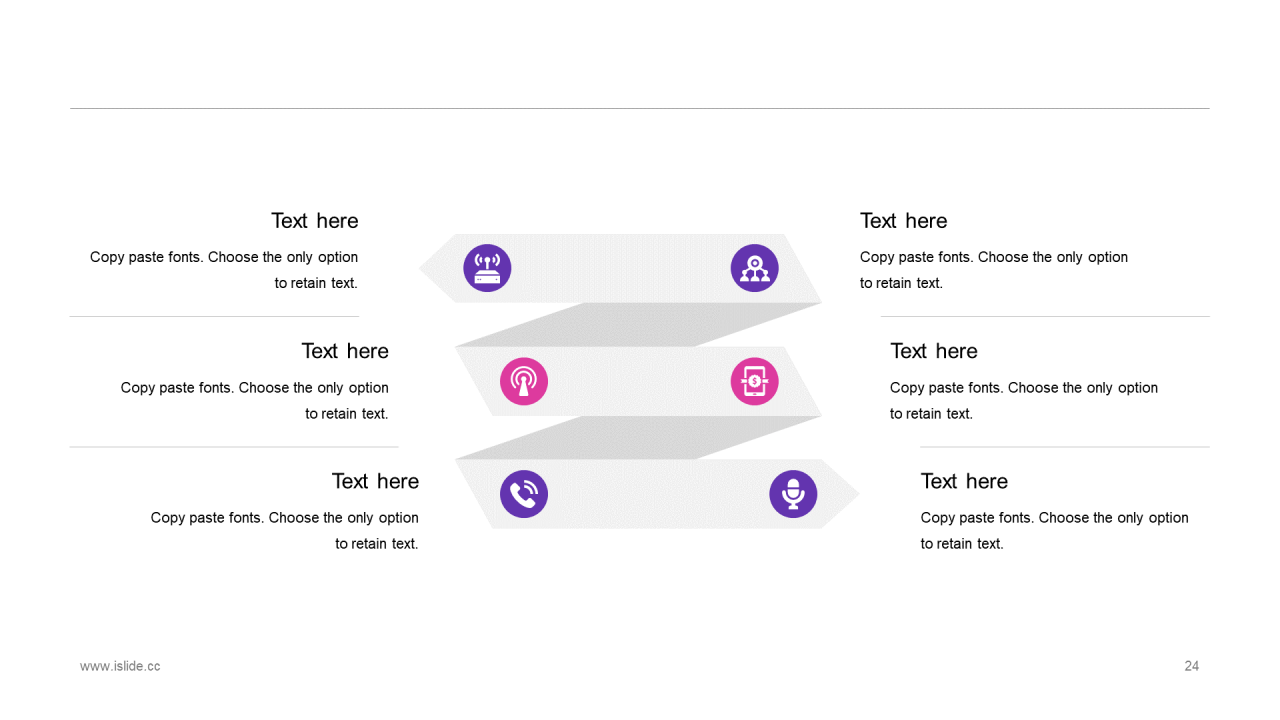Click the slide number 24

[x=1192, y=666]
